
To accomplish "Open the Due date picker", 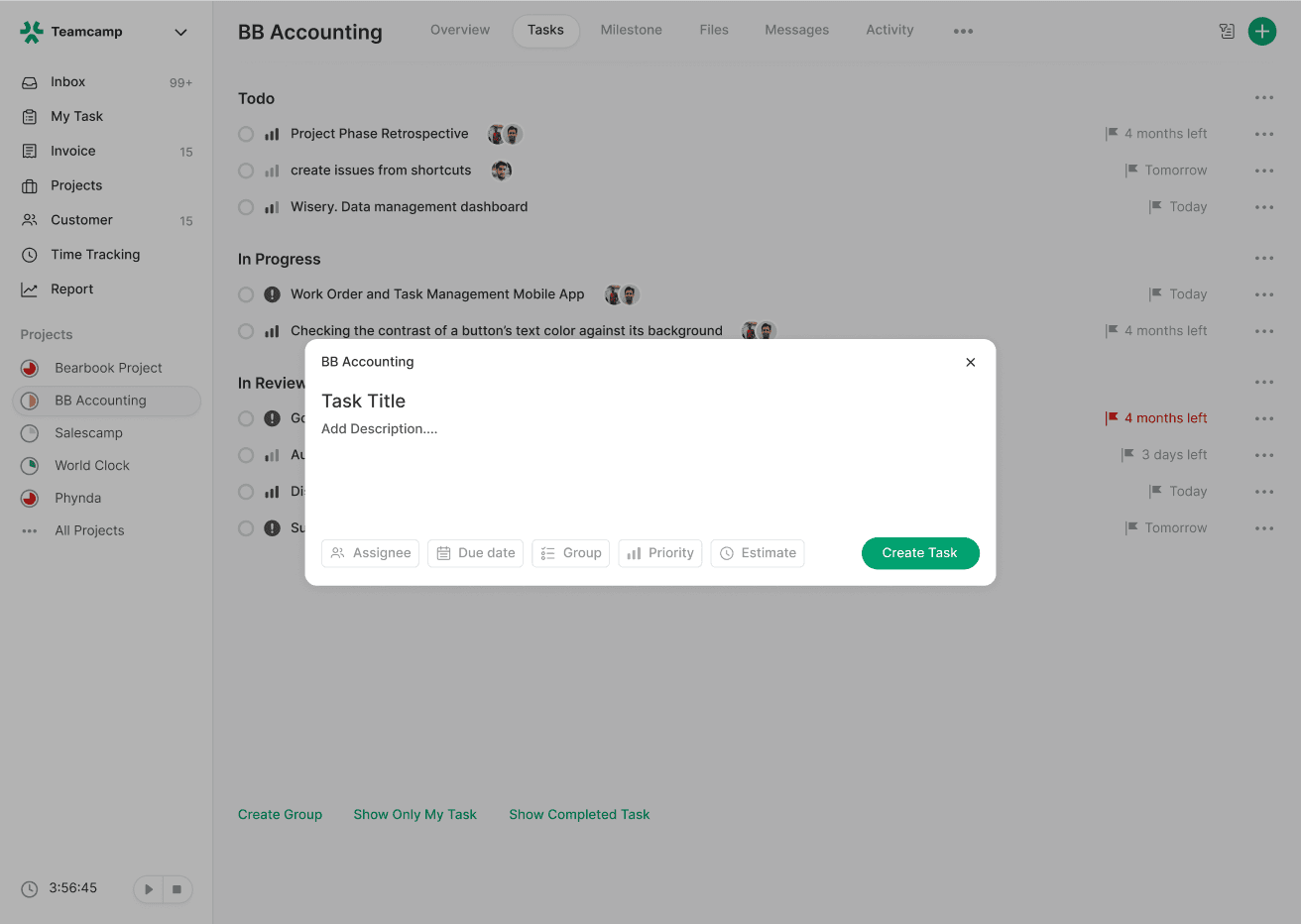I will (x=475, y=553).
